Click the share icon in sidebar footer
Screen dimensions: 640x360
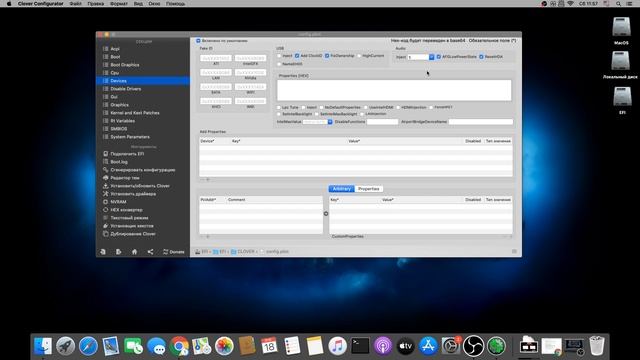tap(150, 252)
